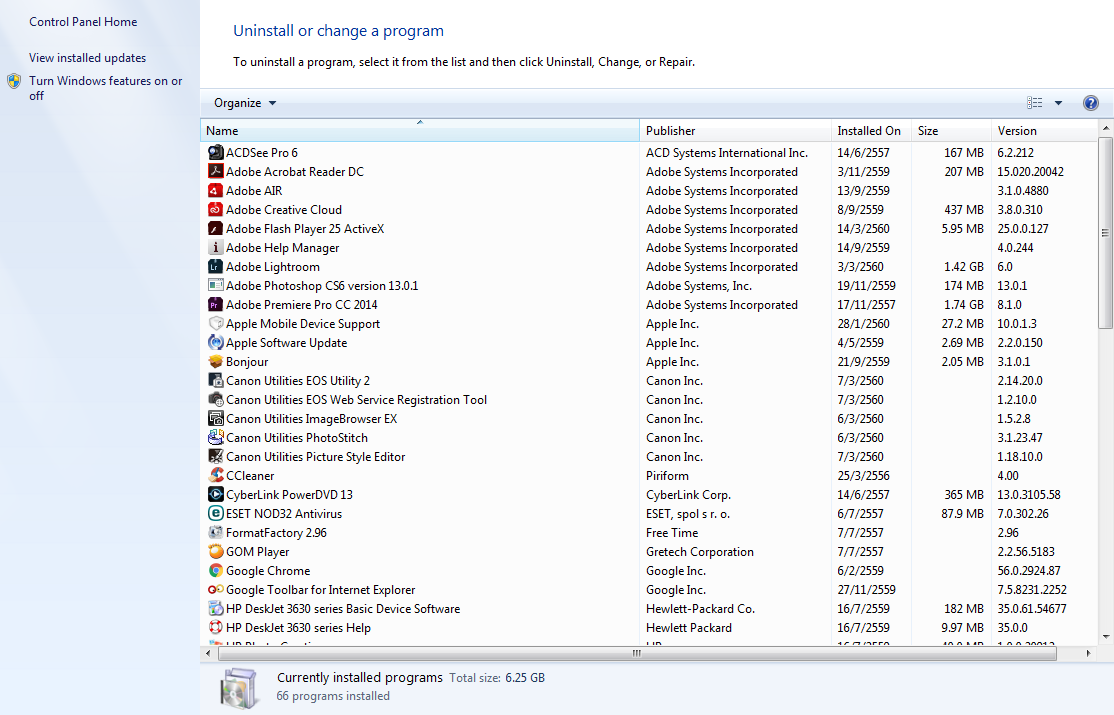This screenshot has height=715, width=1114.
Task: Sort the list by Installed On column
Action: [x=872, y=131]
